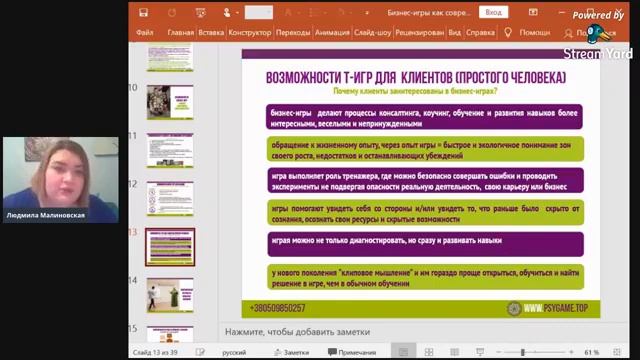Click subtitle Почему клиенты заинтересованы в бизнес-играх
This screenshot has height=360, width=640.
tap(415, 91)
